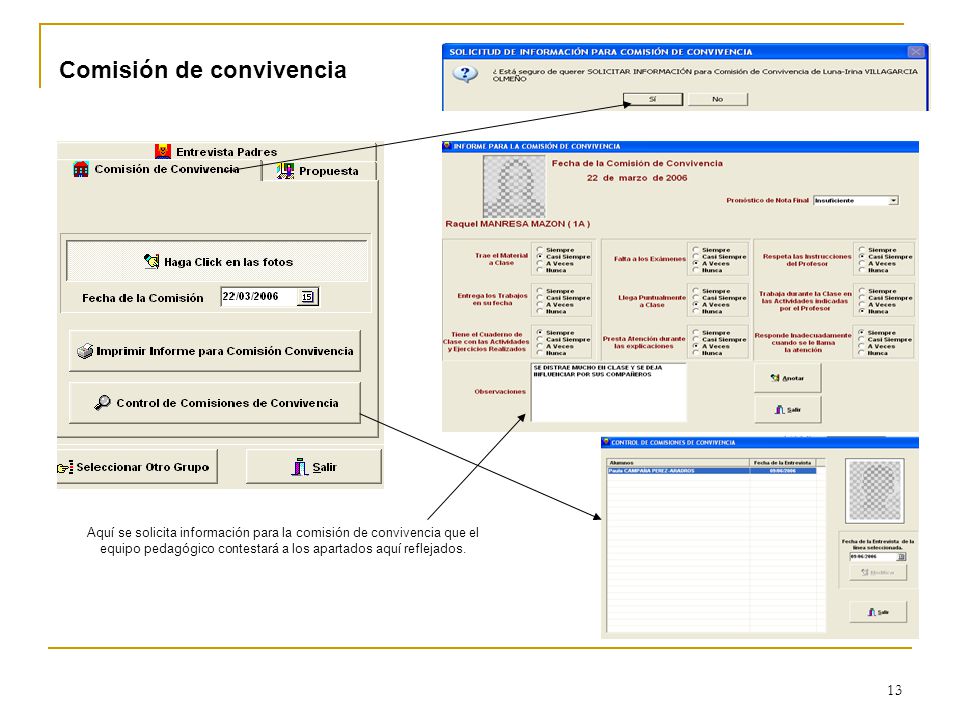
Task: Click Raquel MANRESA MAZON's photo
Action: tap(514, 186)
